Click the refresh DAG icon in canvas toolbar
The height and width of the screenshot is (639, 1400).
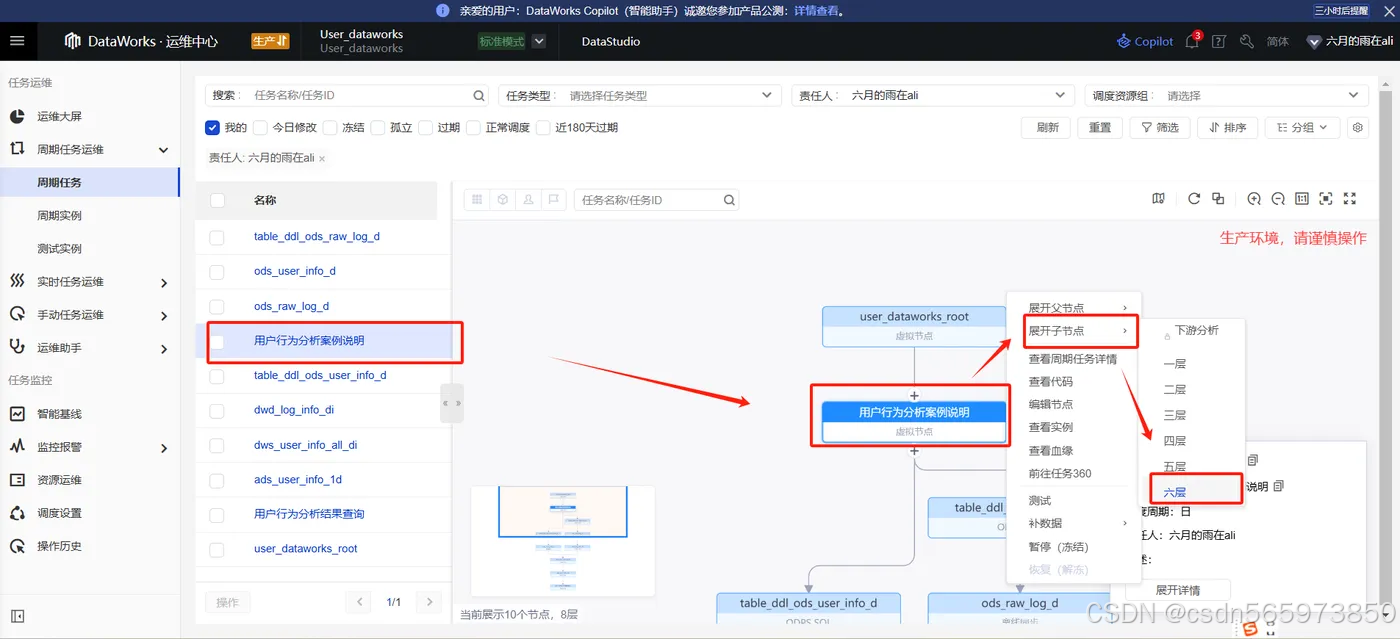click(x=1194, y=199)
